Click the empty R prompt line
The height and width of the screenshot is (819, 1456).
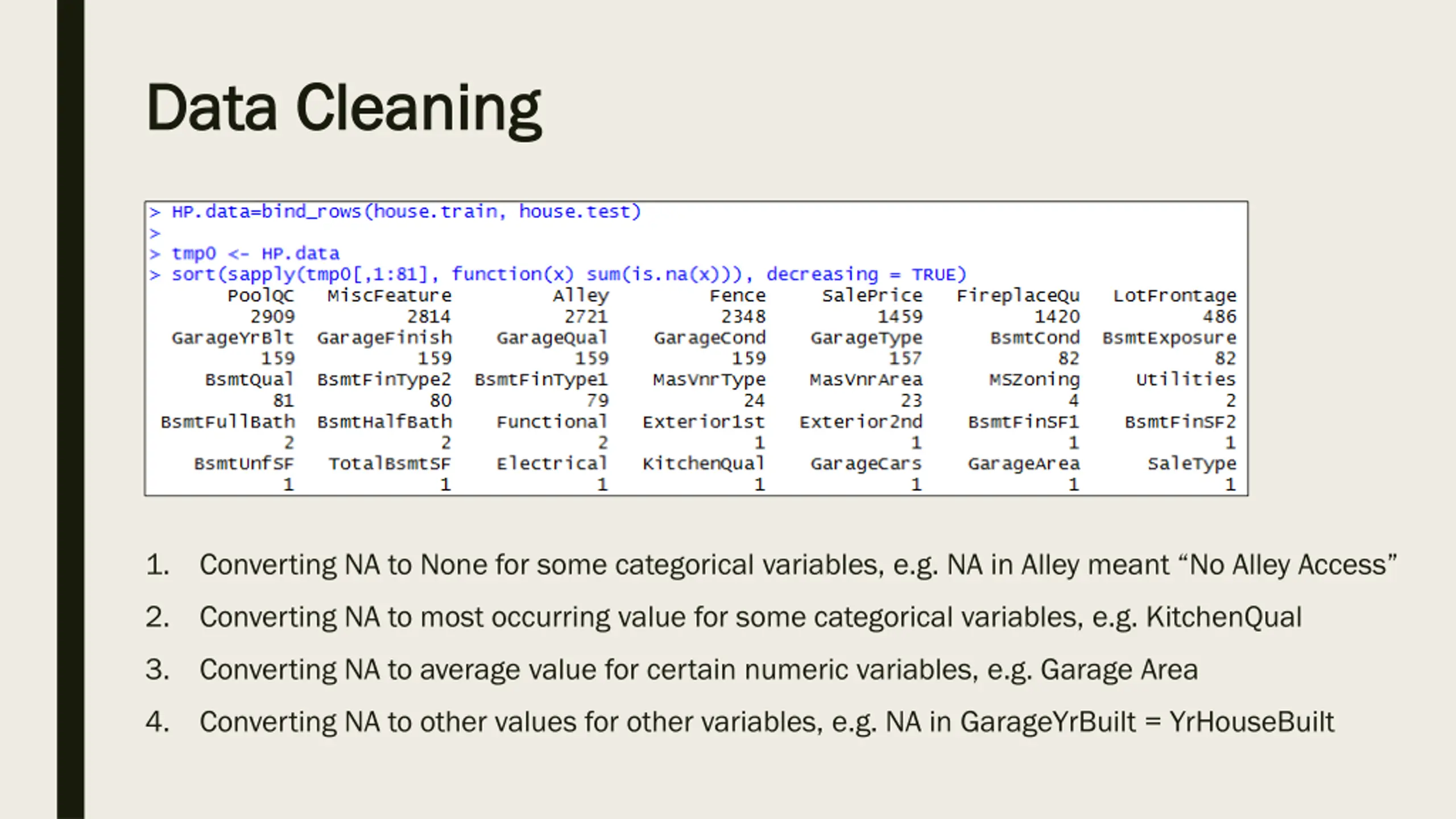pyautogui.click(x=155, y=233)
